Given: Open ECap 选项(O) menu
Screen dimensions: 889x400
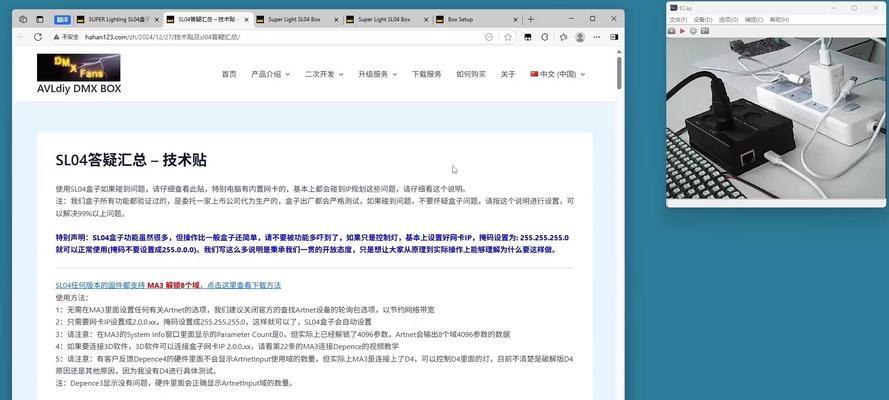Looking at the screenshot, I should pos(728,20).
